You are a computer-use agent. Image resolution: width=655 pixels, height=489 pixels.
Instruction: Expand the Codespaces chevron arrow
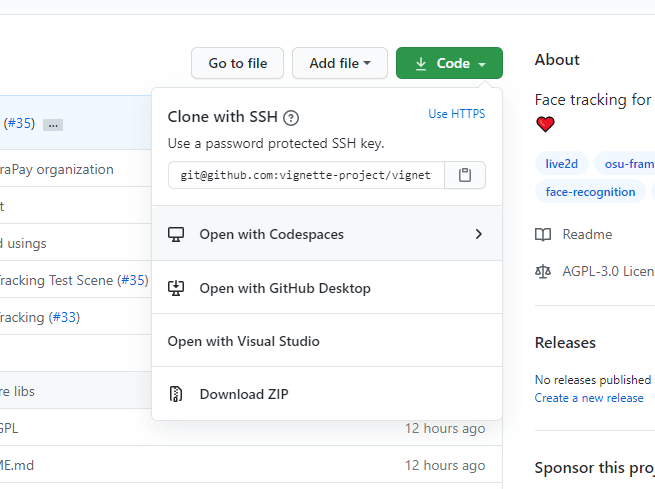479,234
